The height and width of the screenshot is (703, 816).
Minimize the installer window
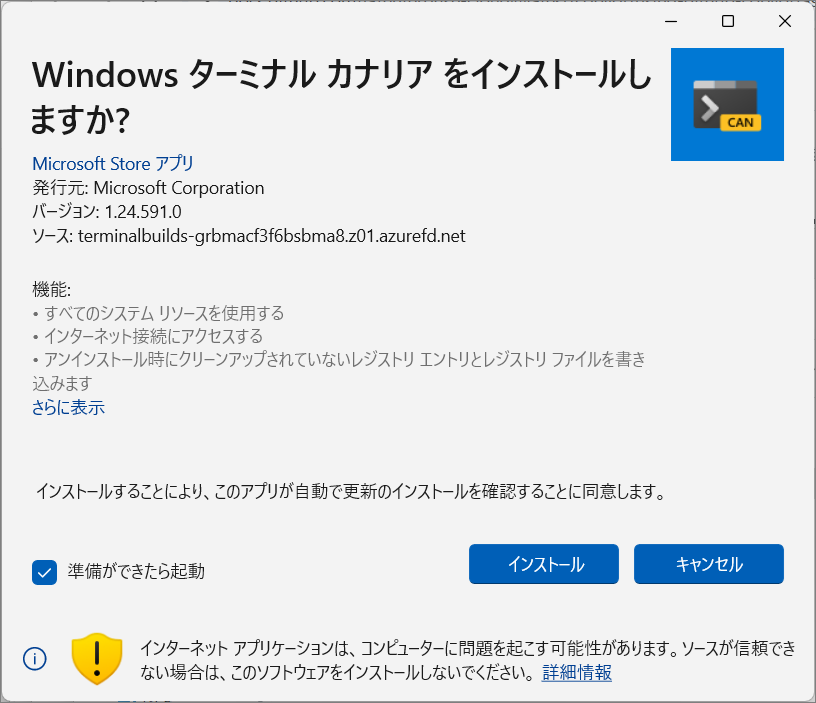(x=671, y=21)
